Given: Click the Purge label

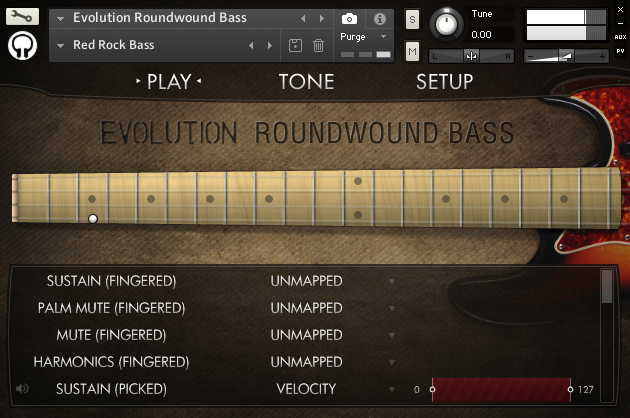Looking at the screenshot, I should click(353, 37).
